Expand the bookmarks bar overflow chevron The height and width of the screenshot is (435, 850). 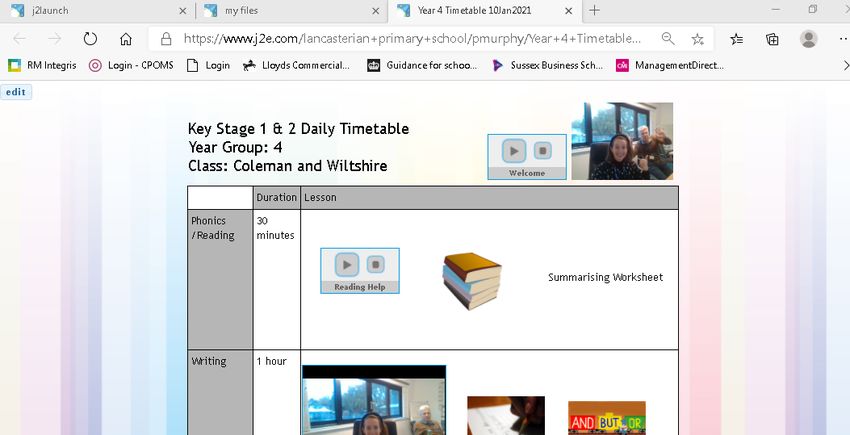[x=845, y=66]
